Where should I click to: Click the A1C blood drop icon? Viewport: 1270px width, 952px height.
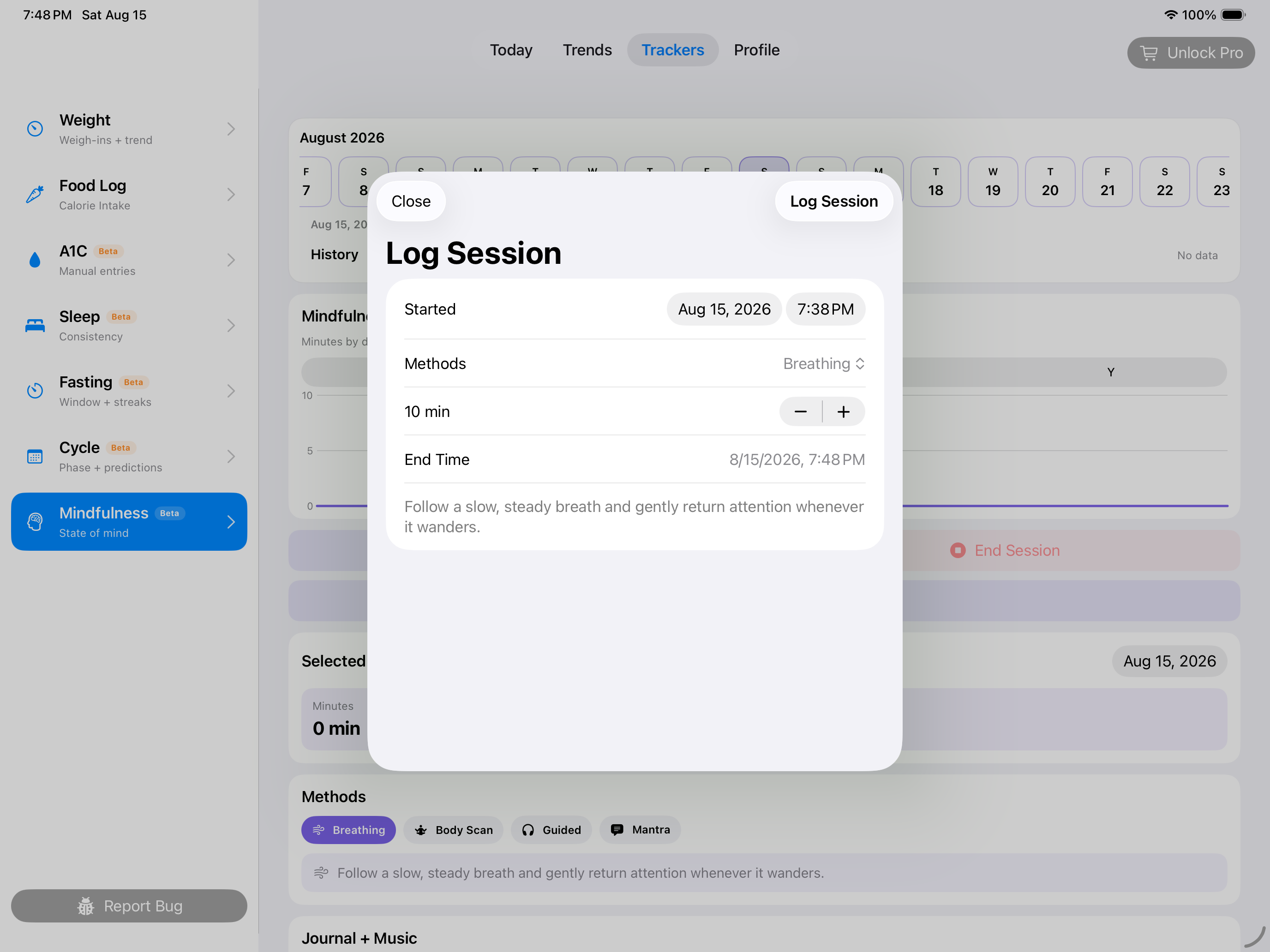[35, 260]
